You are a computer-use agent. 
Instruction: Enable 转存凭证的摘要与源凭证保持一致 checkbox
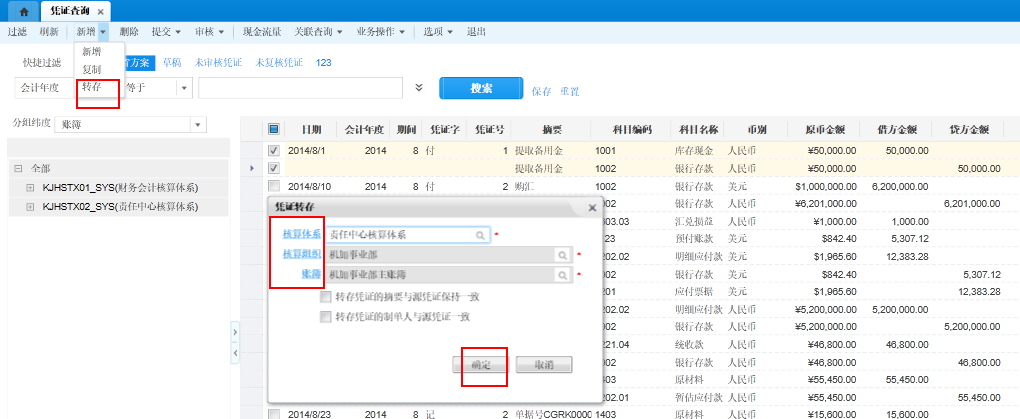(325, 297)
